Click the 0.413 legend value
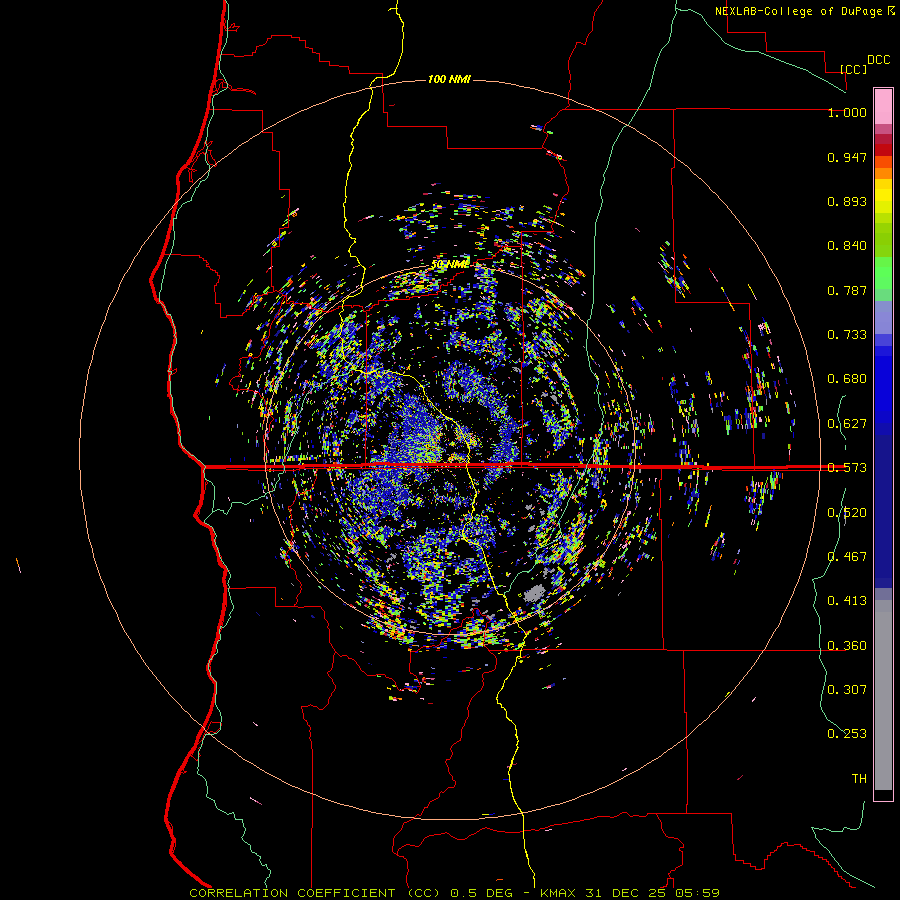 click(847, 601)
